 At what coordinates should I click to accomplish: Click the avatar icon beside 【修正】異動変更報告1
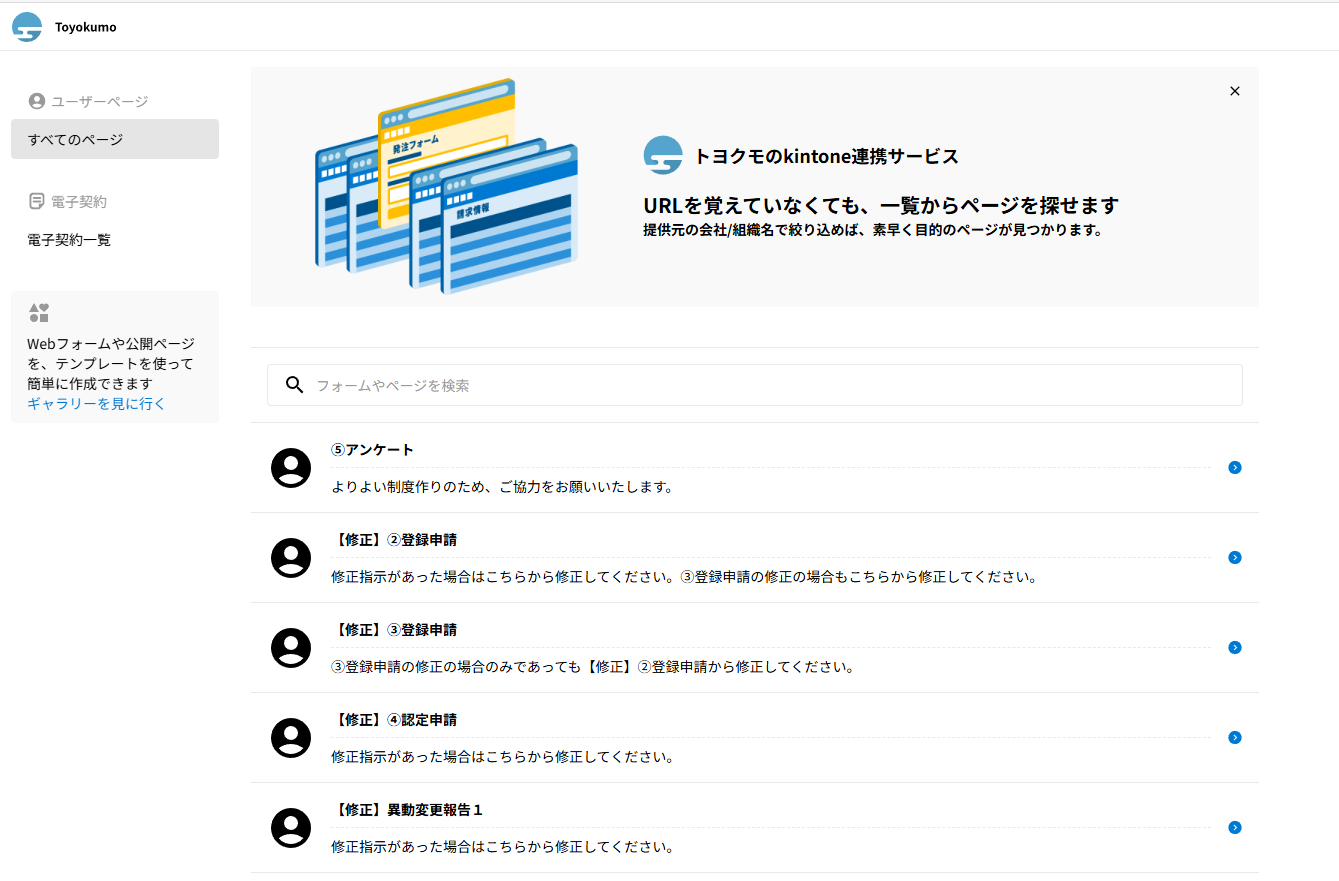[291, 828]
